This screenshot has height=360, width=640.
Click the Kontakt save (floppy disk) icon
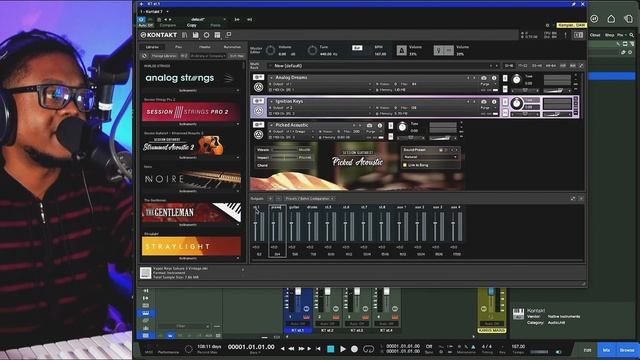(196, 35)
